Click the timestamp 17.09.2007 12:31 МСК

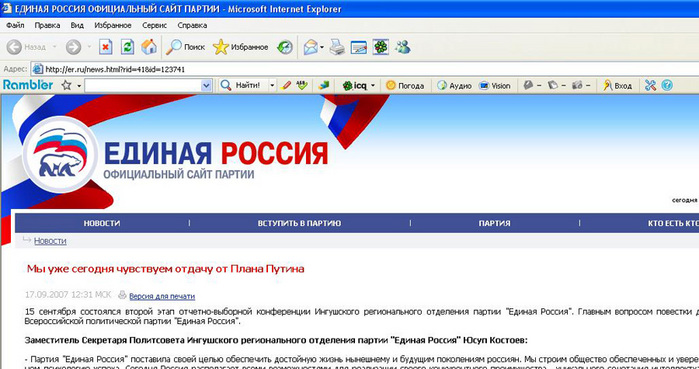(68, 295)
